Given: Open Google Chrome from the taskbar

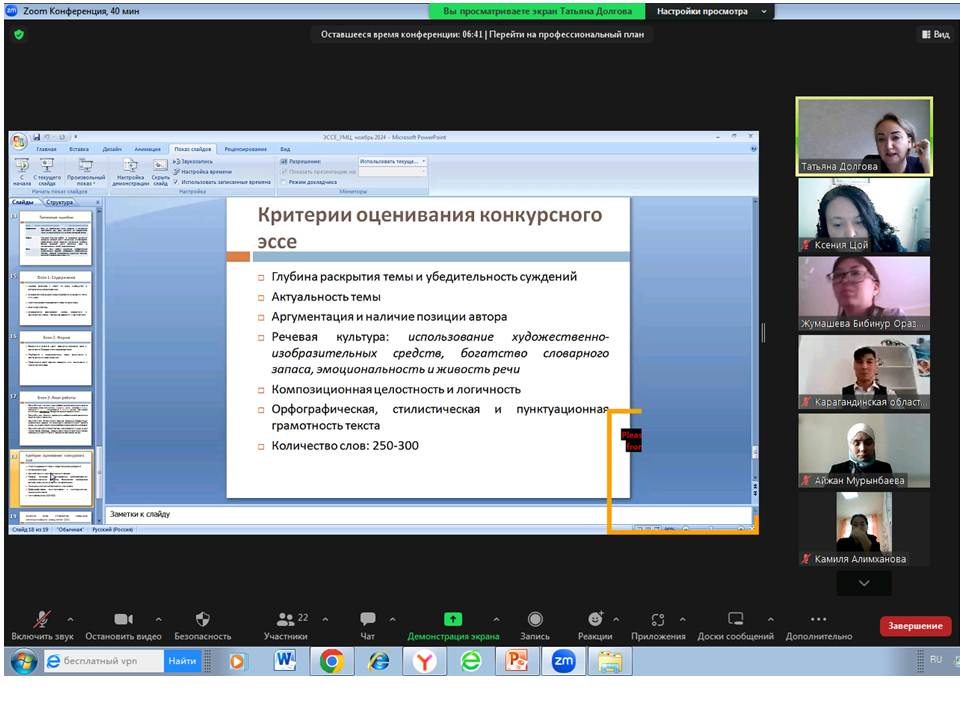Looking at the screenshot, I should (x=332, y=661).
